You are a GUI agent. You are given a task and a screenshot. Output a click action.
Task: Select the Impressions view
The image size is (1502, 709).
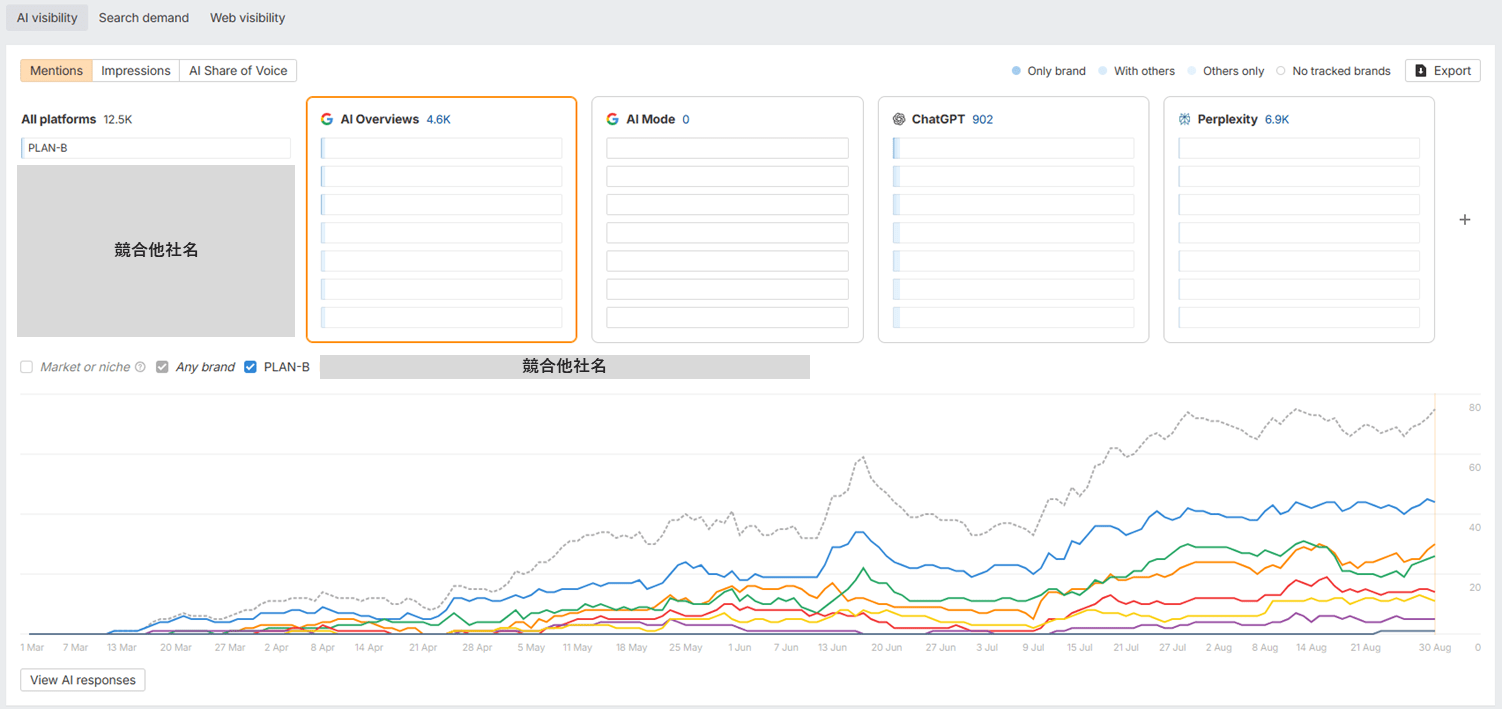coord(136,71)
